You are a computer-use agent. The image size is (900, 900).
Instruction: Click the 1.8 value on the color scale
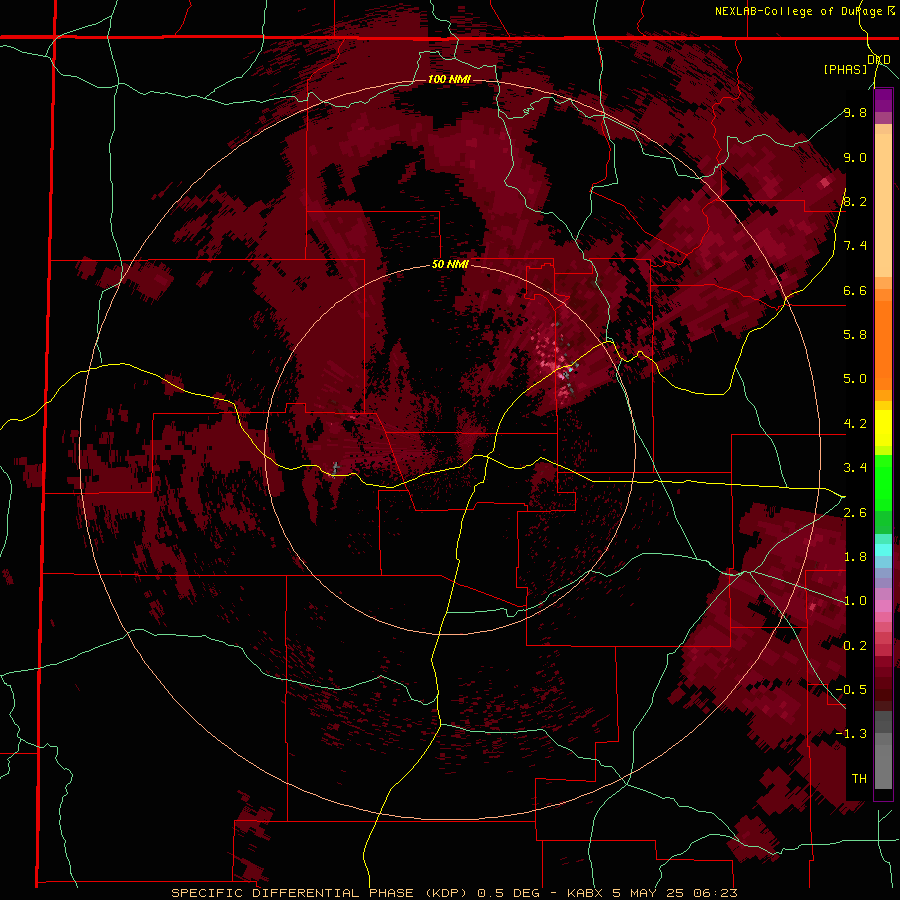(855, 557)
